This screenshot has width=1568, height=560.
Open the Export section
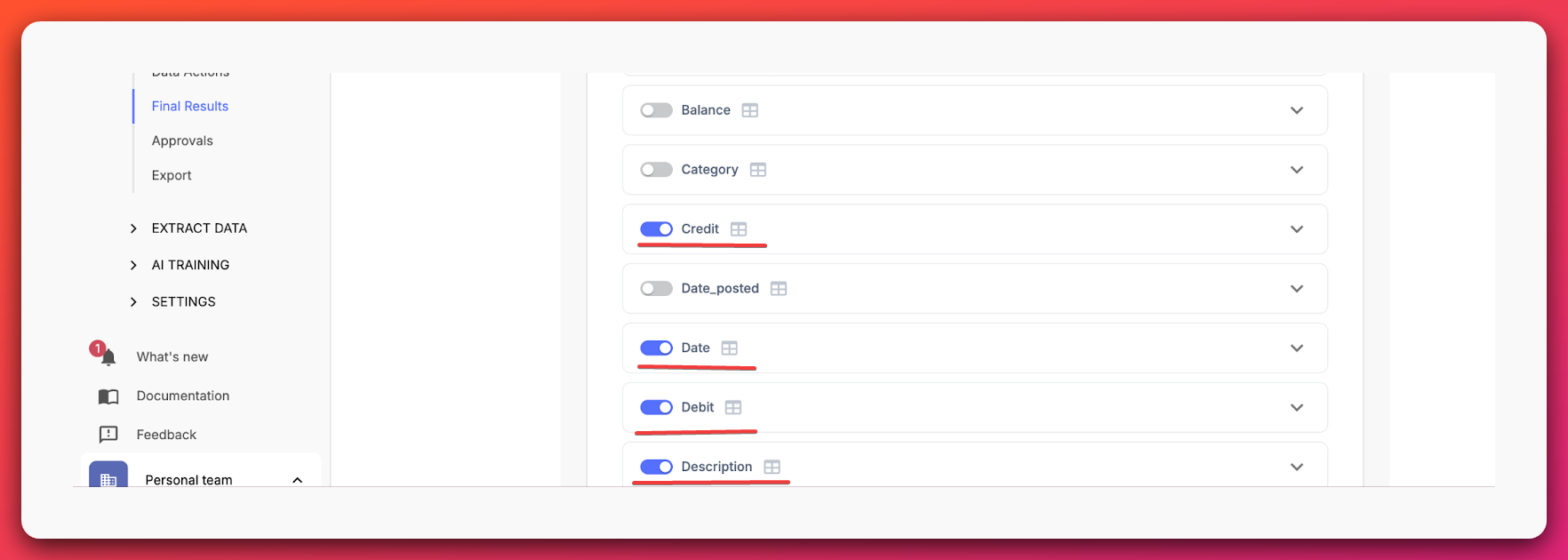click(x=171, y=175)
